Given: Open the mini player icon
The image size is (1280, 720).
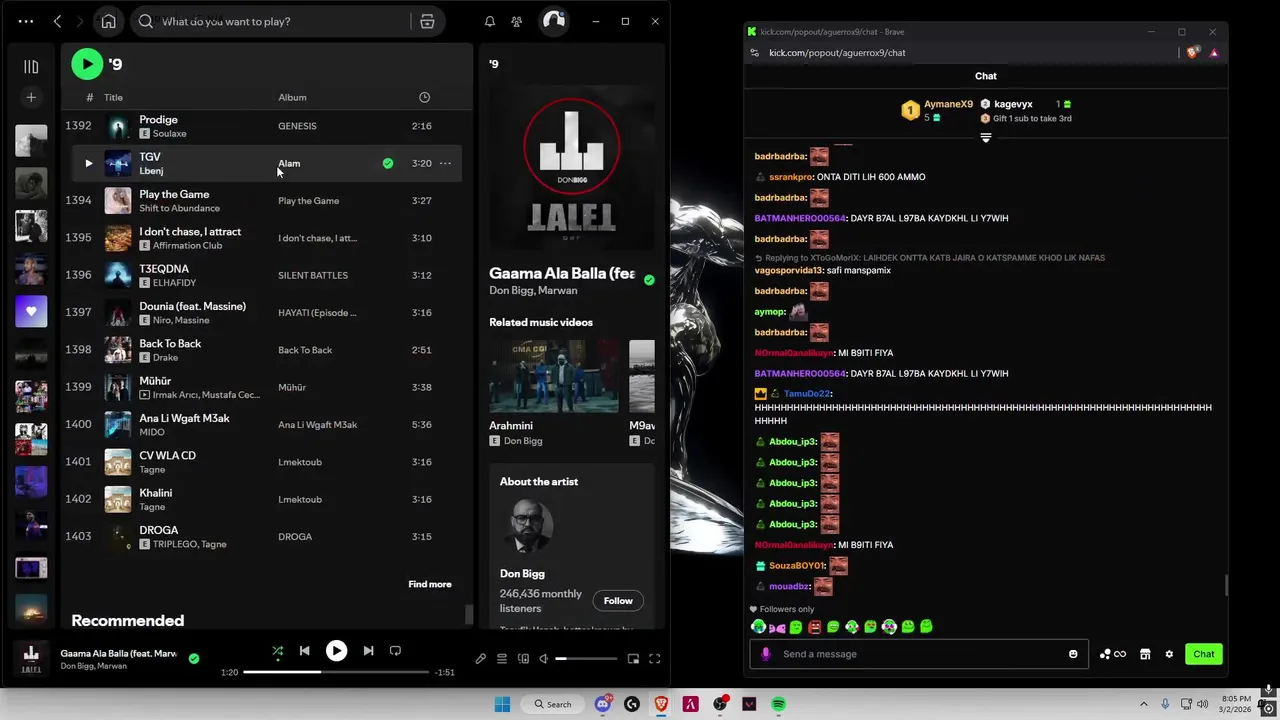Looking at the screenshot, I should pos(633,659).
